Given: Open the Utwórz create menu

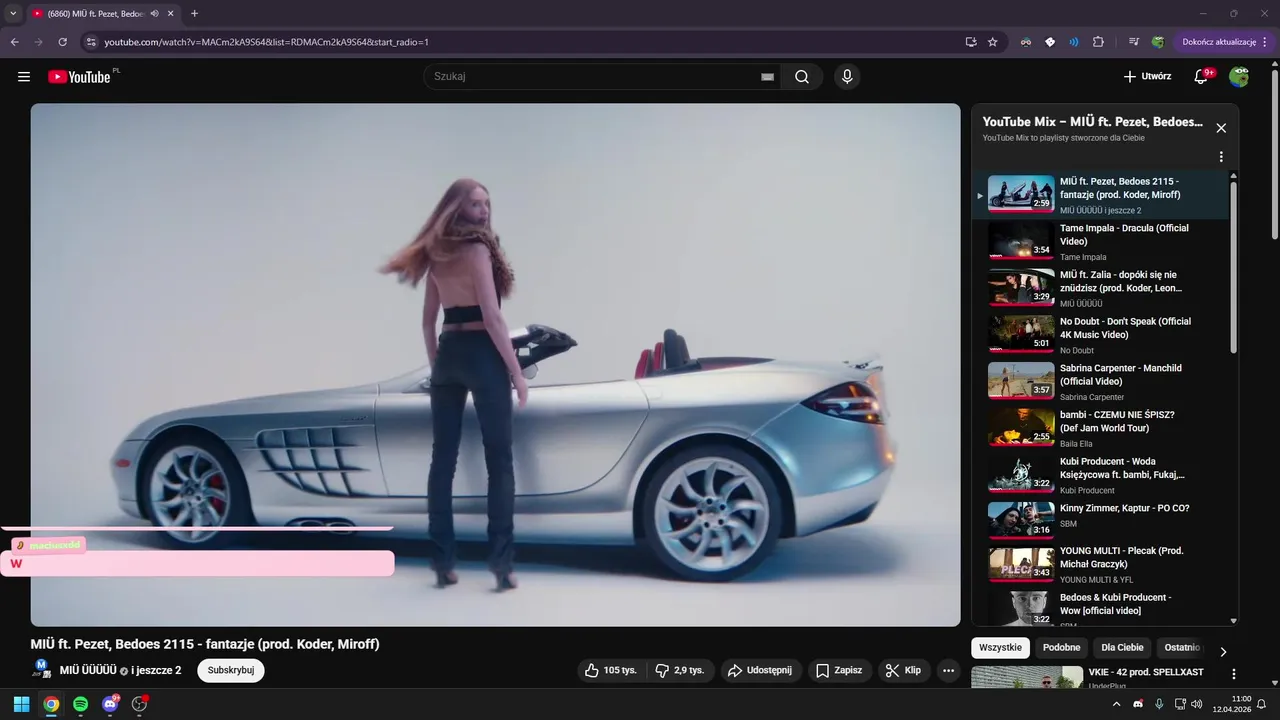Looking at the screenshot, I should point(1147,77).
